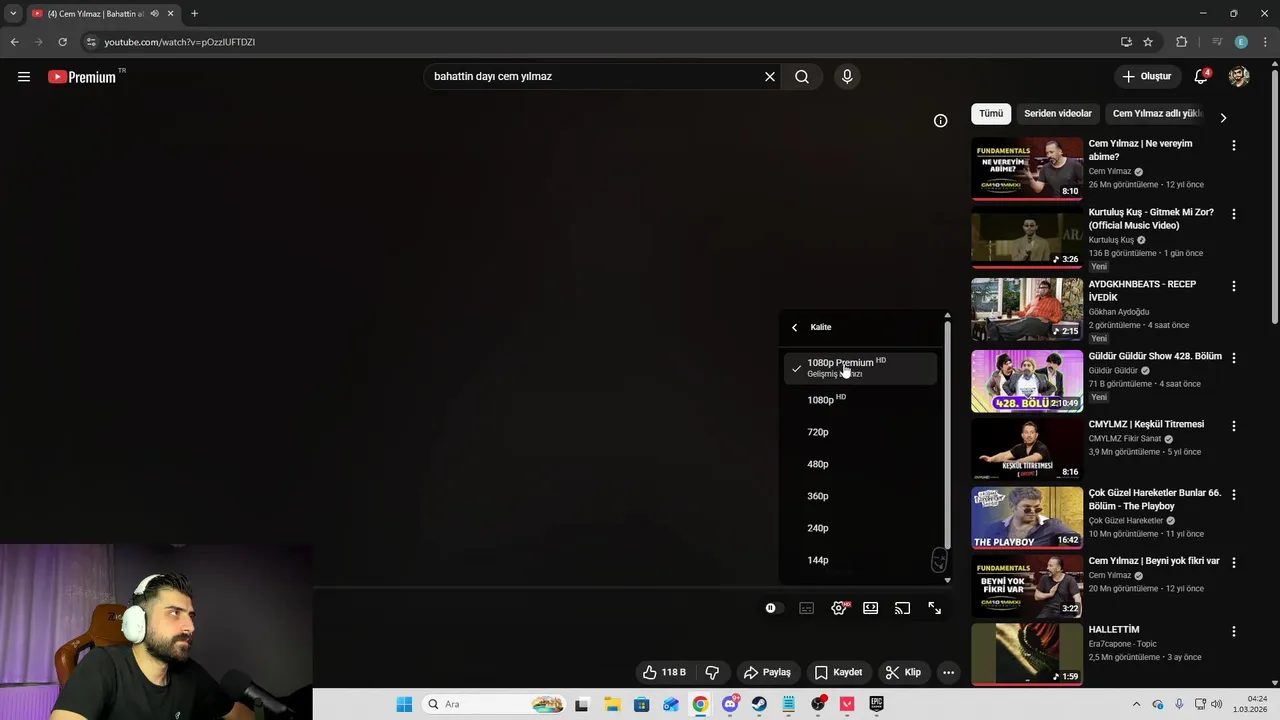The image size is (1280, 720).
Task: Go back from Kalite menu arrow
Action: tap(795, 327)
